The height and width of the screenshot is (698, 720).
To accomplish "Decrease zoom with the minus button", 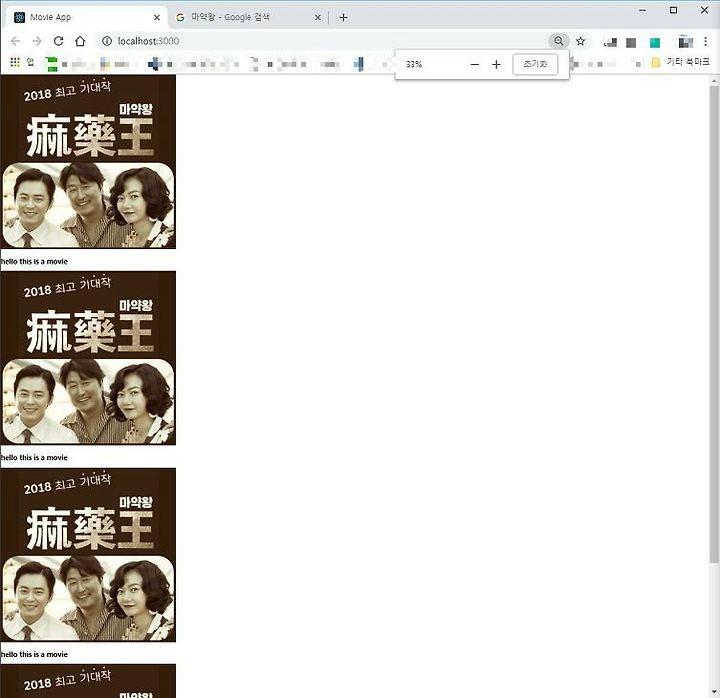I will tap(475, 65).
